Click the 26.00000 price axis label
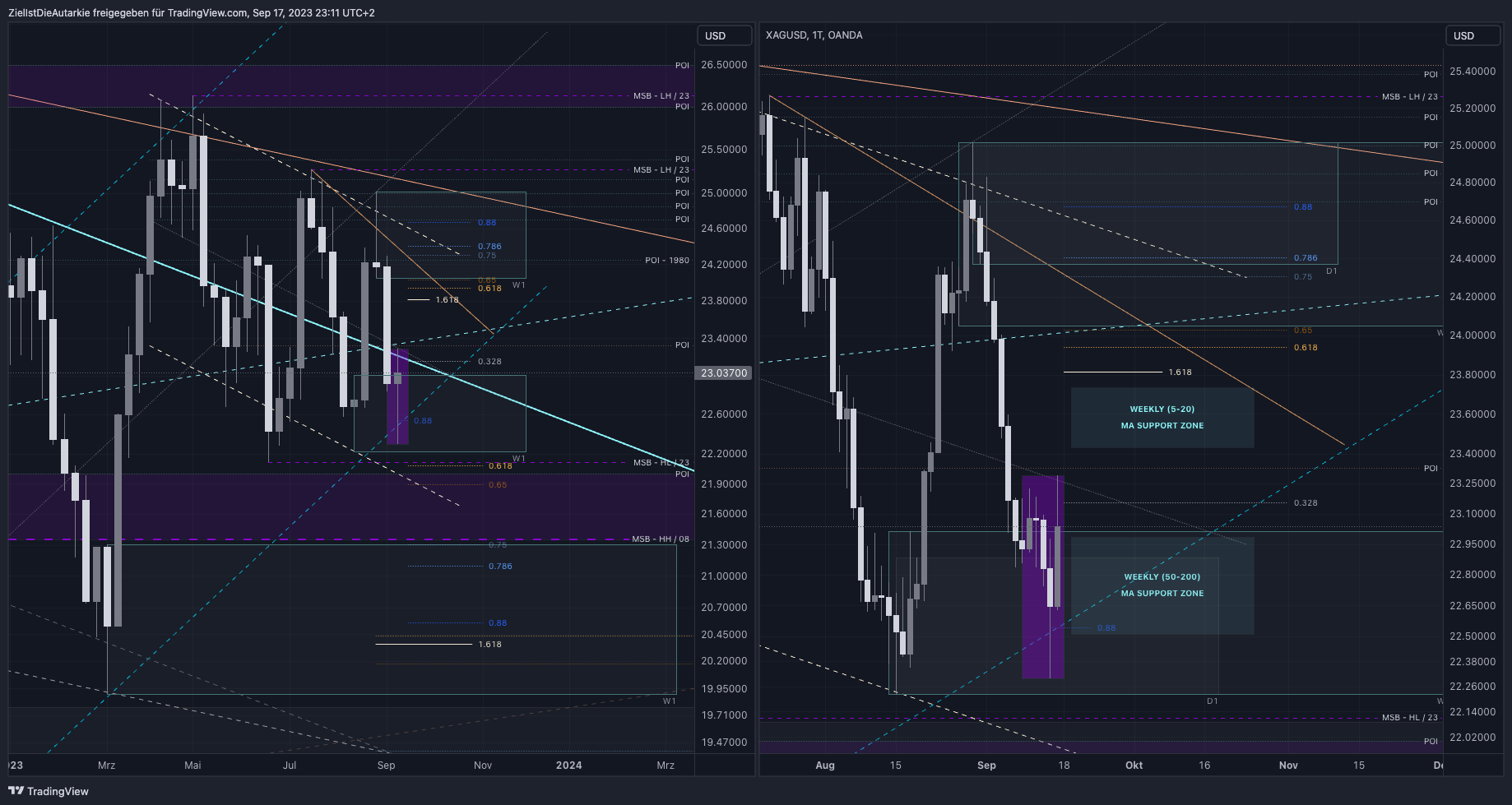Viewport: 1512px width, 805px height. pyautogui.click(x=724, y=107)
